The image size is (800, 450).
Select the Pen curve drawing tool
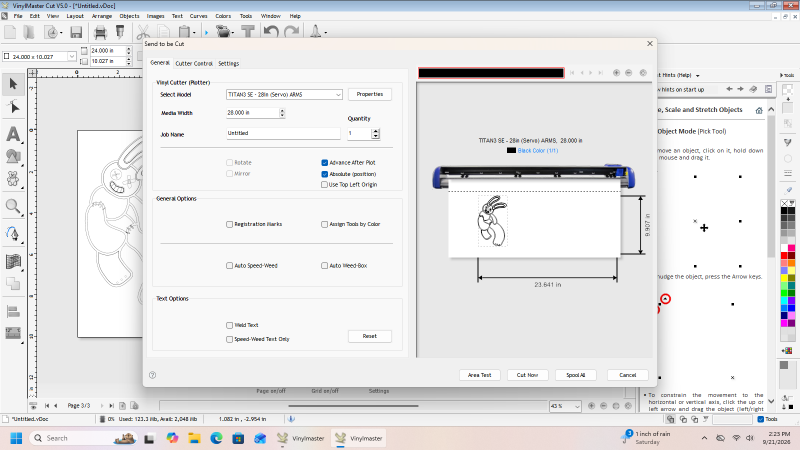[x=13, y=233]
